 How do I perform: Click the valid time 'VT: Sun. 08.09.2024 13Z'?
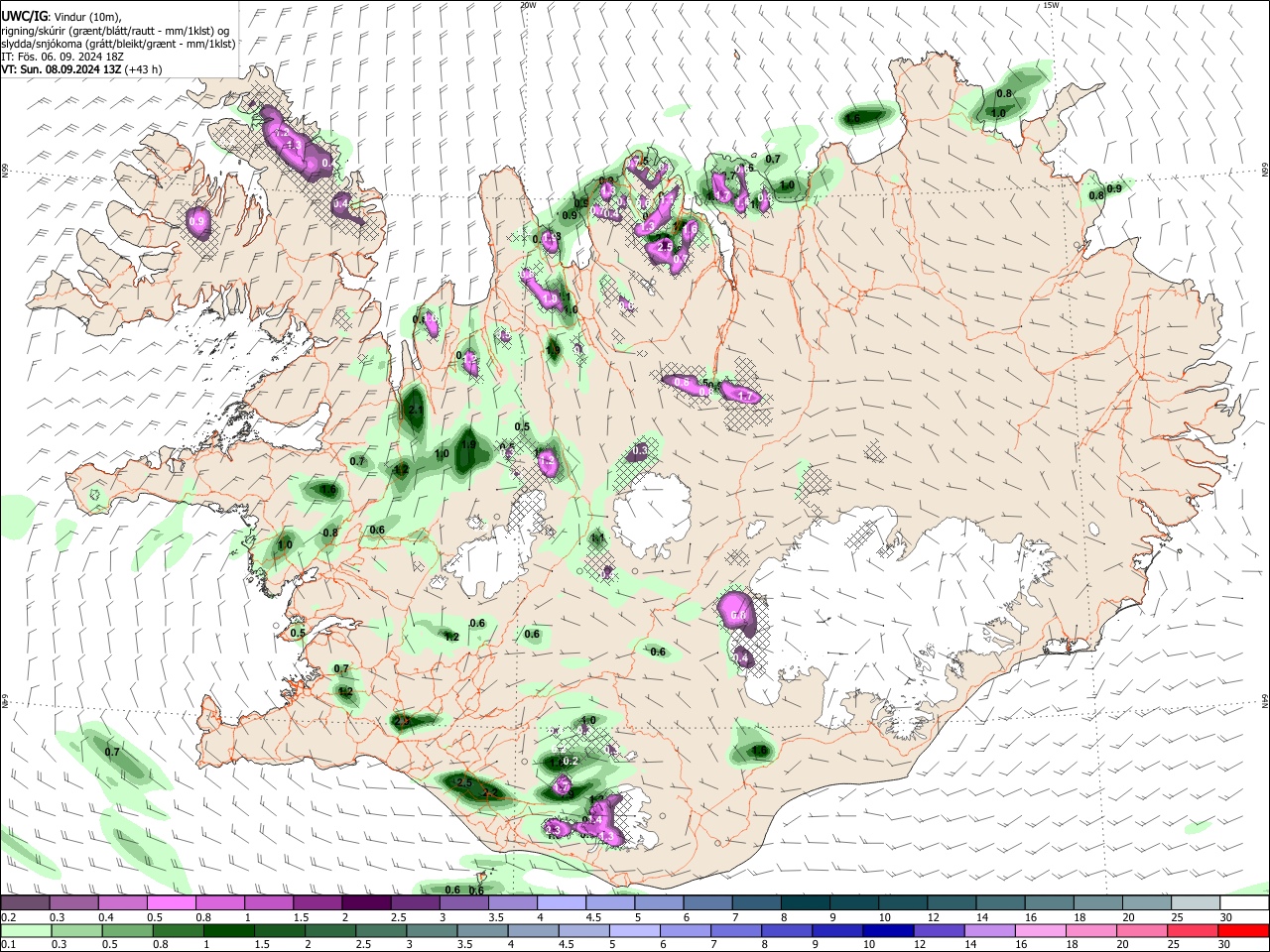coord(62,69)
